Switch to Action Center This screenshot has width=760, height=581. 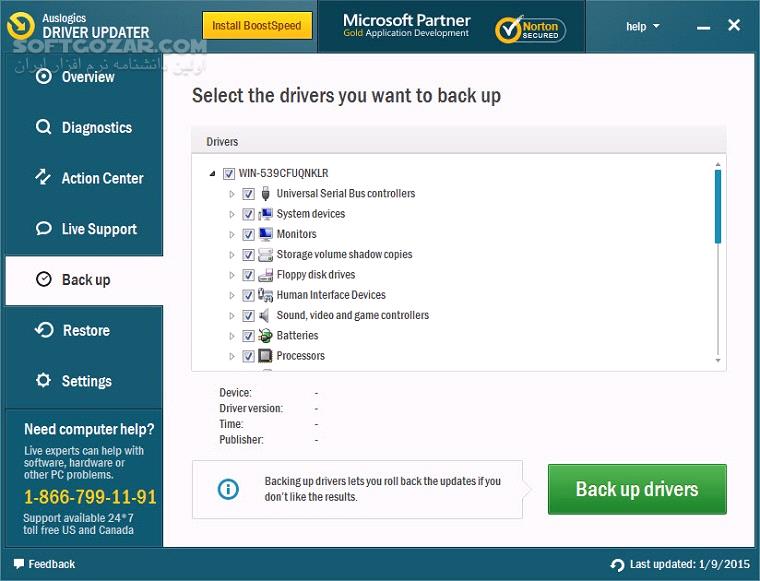coord(84,178)
